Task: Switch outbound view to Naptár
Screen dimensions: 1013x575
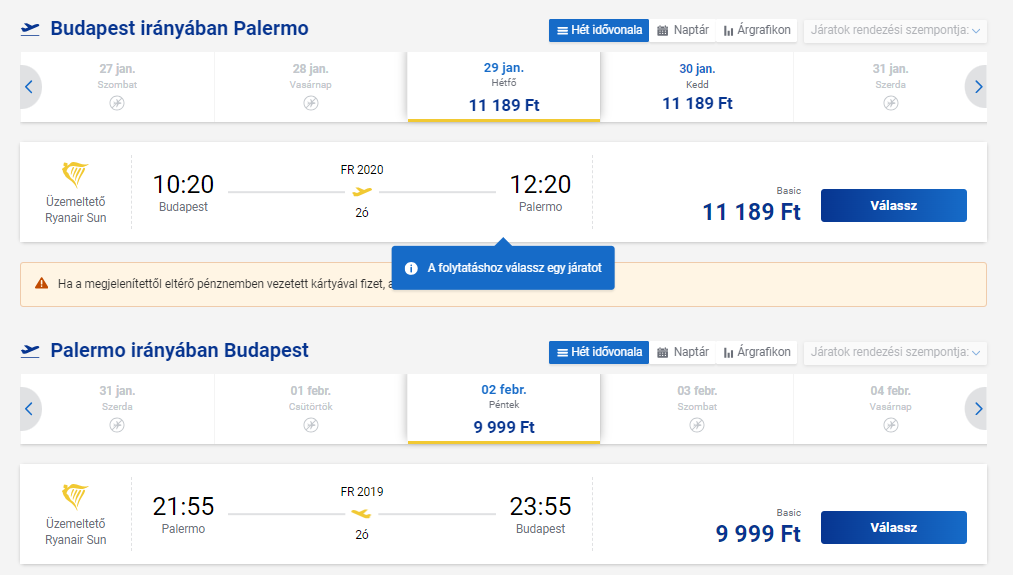Action: click(x=683, y=30)
